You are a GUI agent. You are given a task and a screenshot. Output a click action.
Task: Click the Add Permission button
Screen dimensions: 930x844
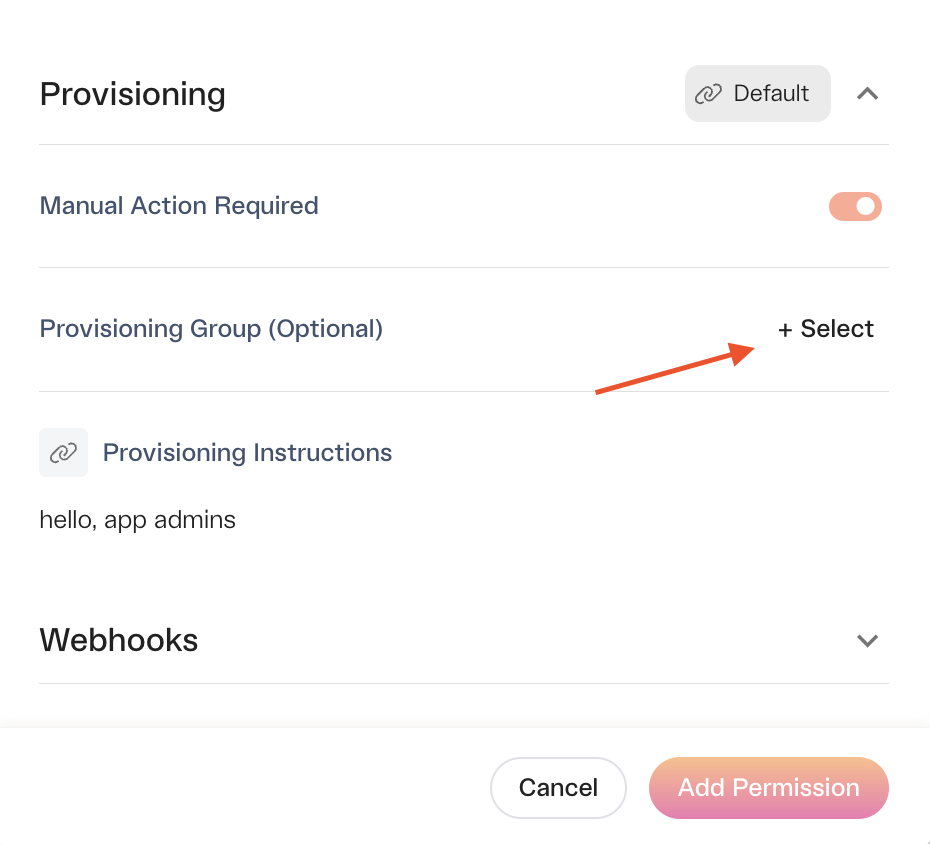click(x=769, y=788)
